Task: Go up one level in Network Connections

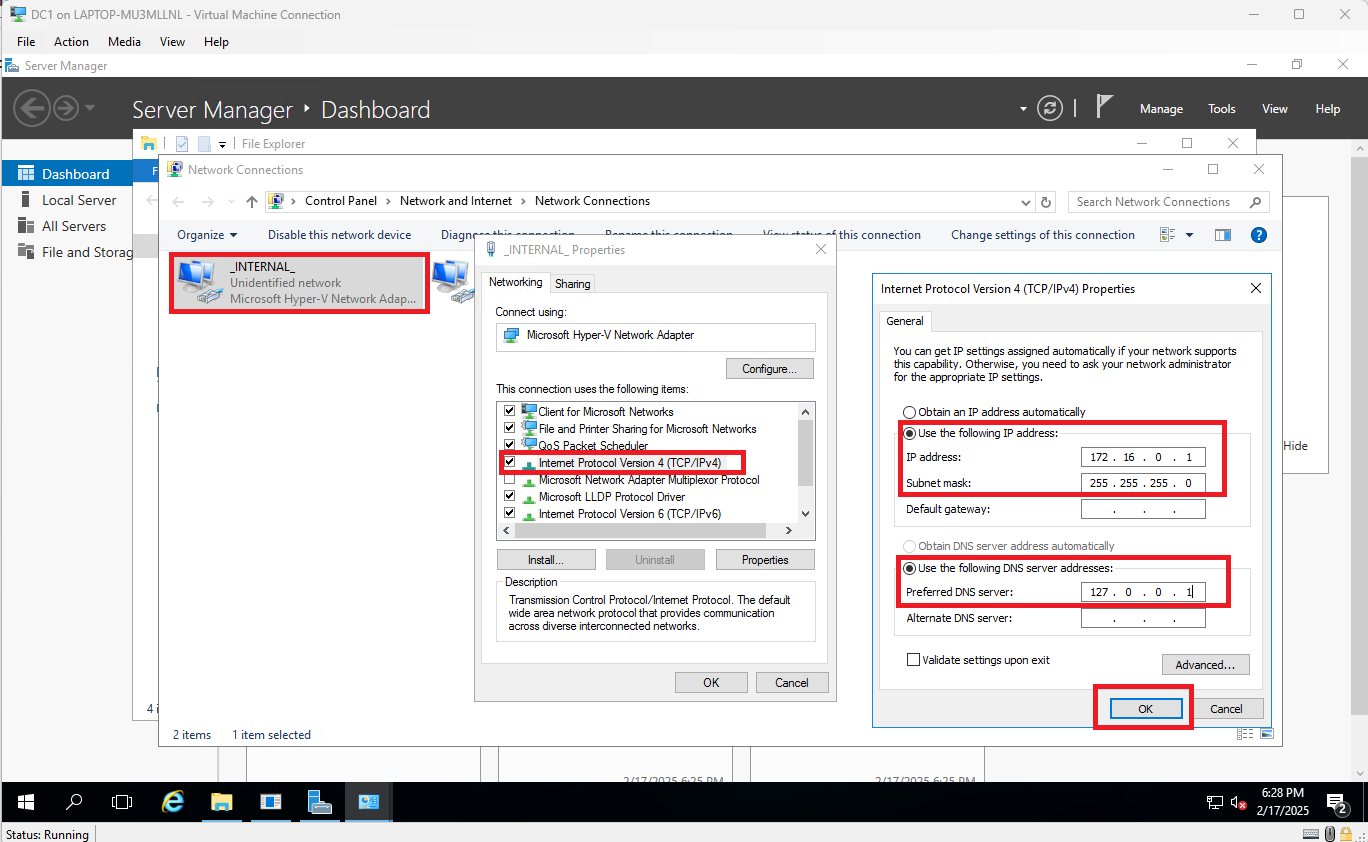Action: pyautogui.click(x=252, y=201)
